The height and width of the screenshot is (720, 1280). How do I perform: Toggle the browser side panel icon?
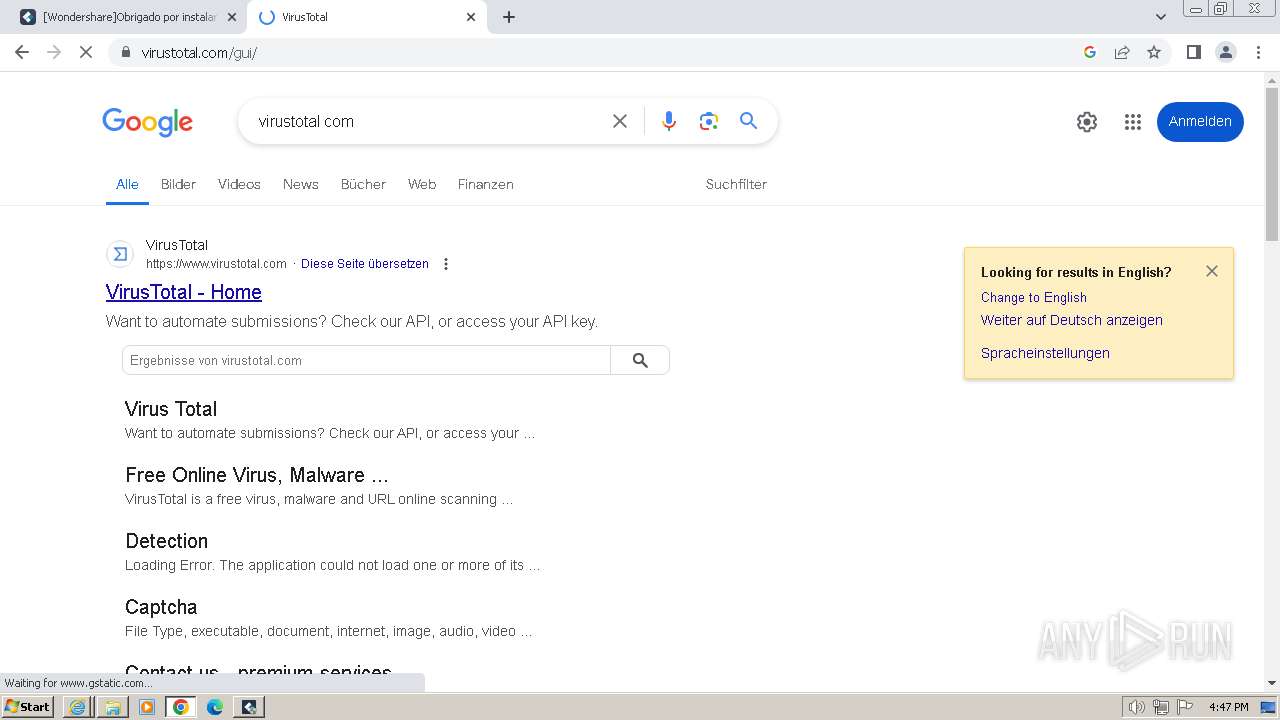[1193, 52]
